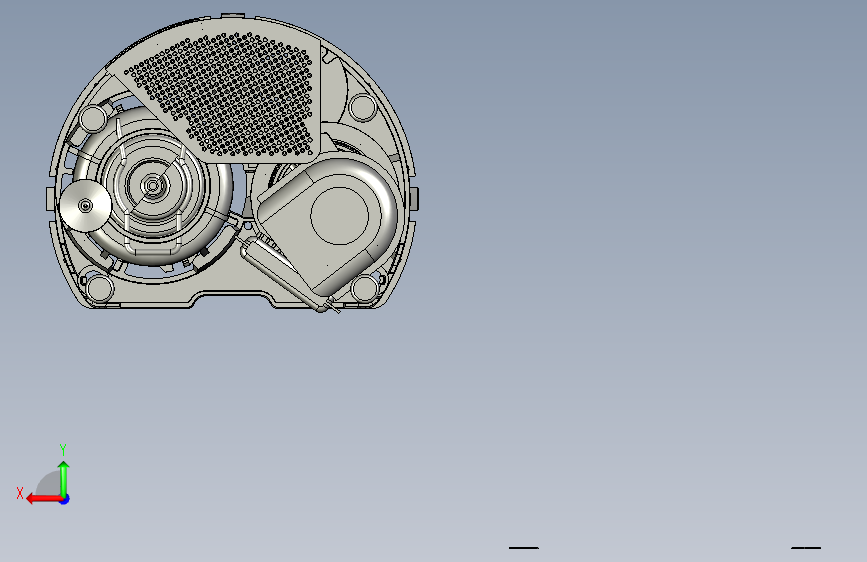The height and width of the screenshot is (562, 867).
Task: Select the central motor hub of model
Action: [152, 185]
